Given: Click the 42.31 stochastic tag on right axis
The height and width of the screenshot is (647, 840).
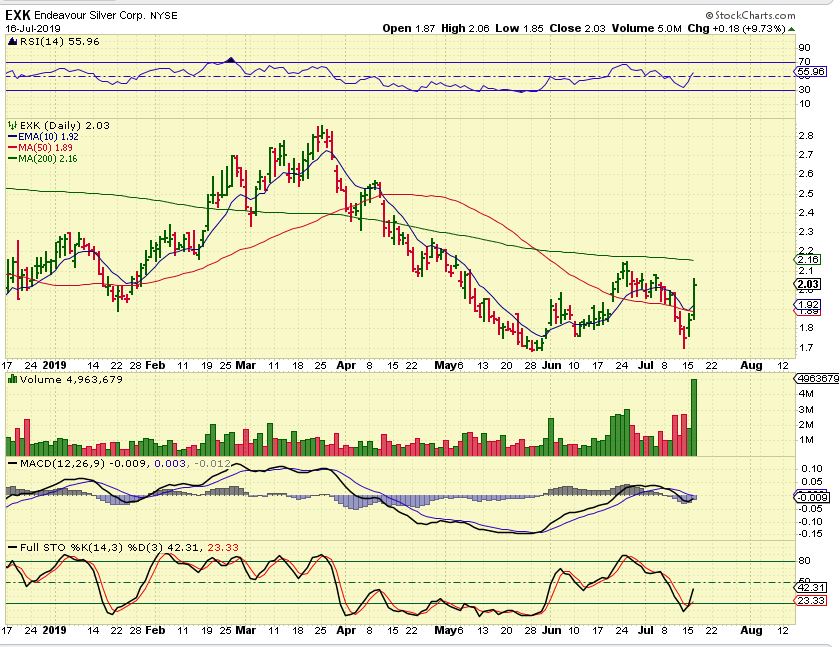Looking at the screenshot, I should click(811, 587).
